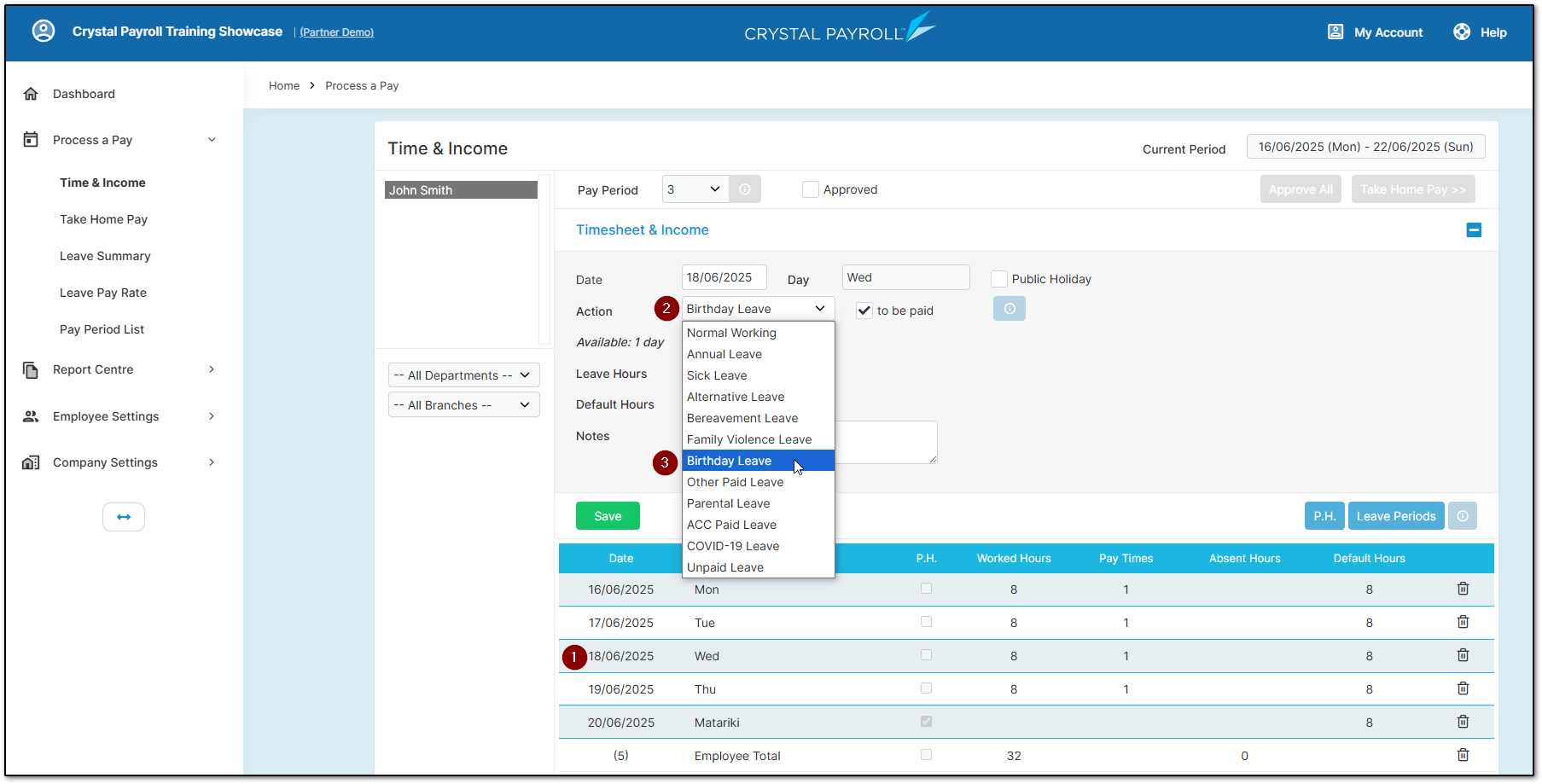1542x784 pixels.
Task: Select Unpaid Leave option
Action: point(758,567)
